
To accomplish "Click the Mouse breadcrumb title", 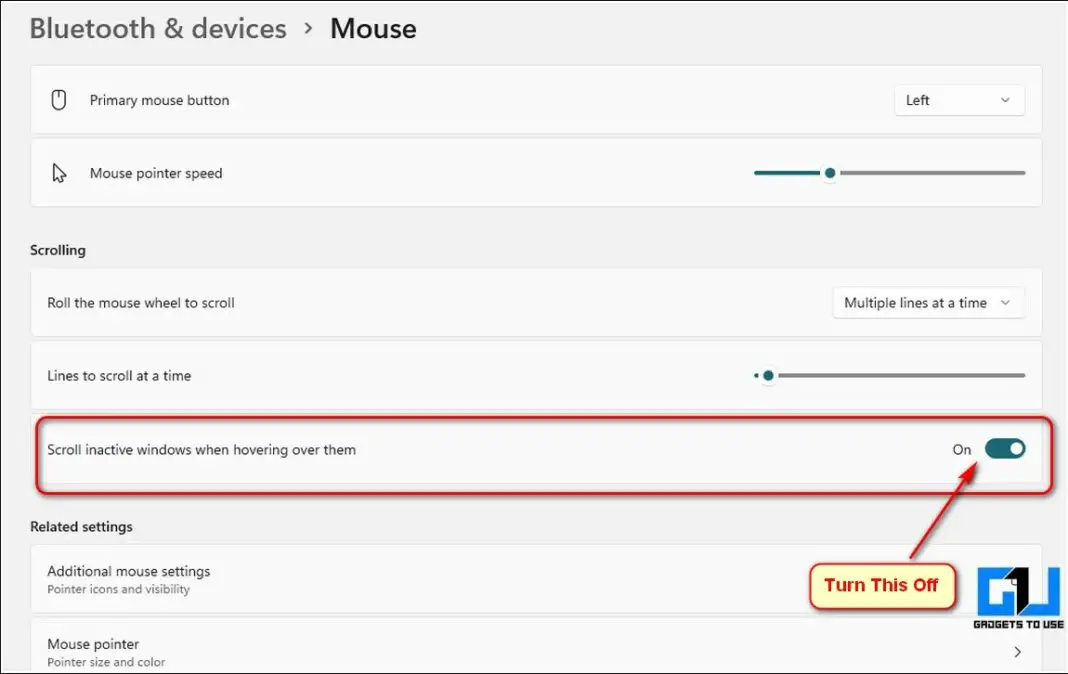I will click(x=373, y=28).
